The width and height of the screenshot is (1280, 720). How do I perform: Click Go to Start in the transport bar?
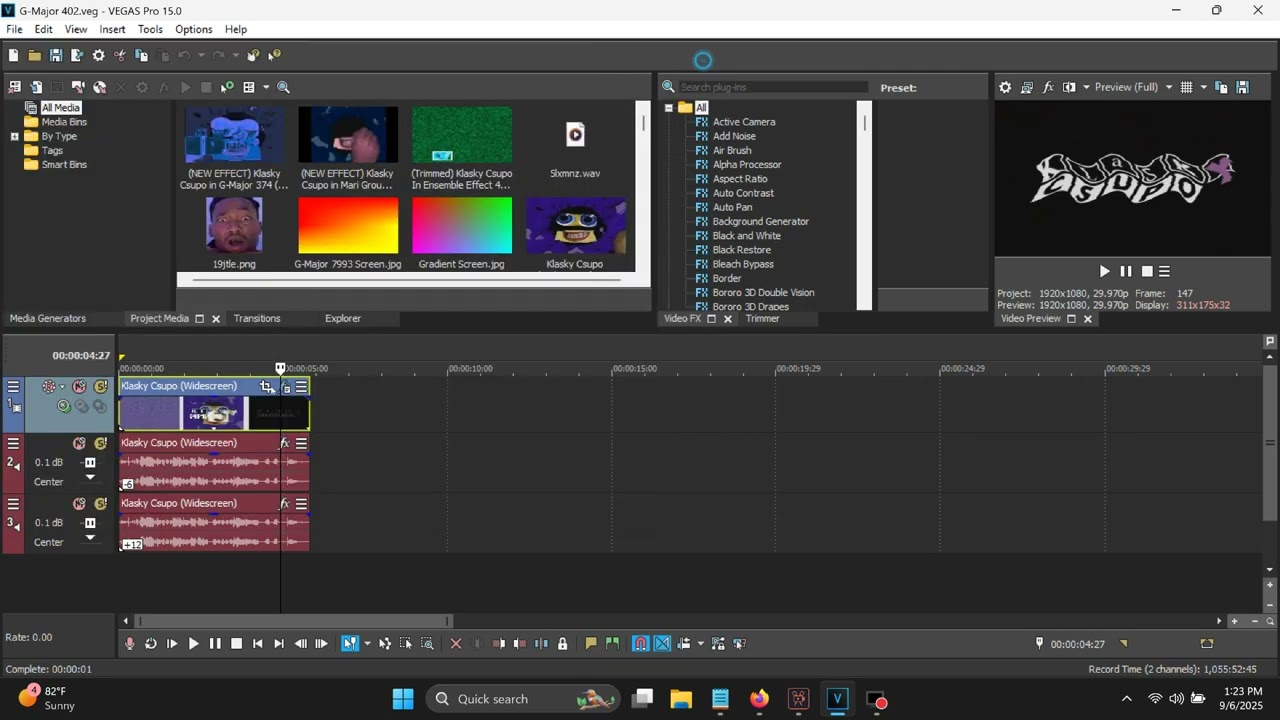pos(257,644)
